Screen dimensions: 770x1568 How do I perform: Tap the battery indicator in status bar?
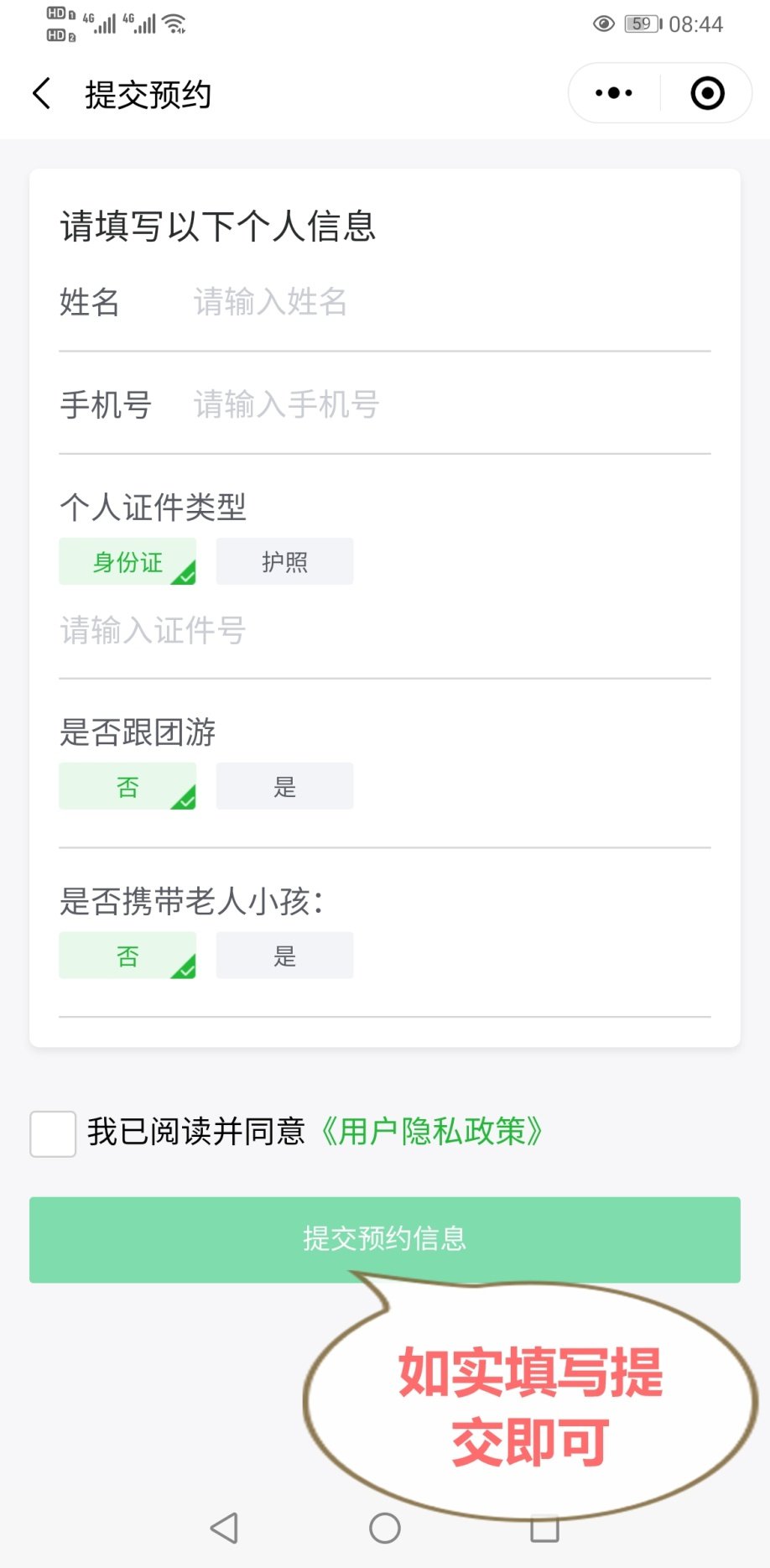point(643,23)
